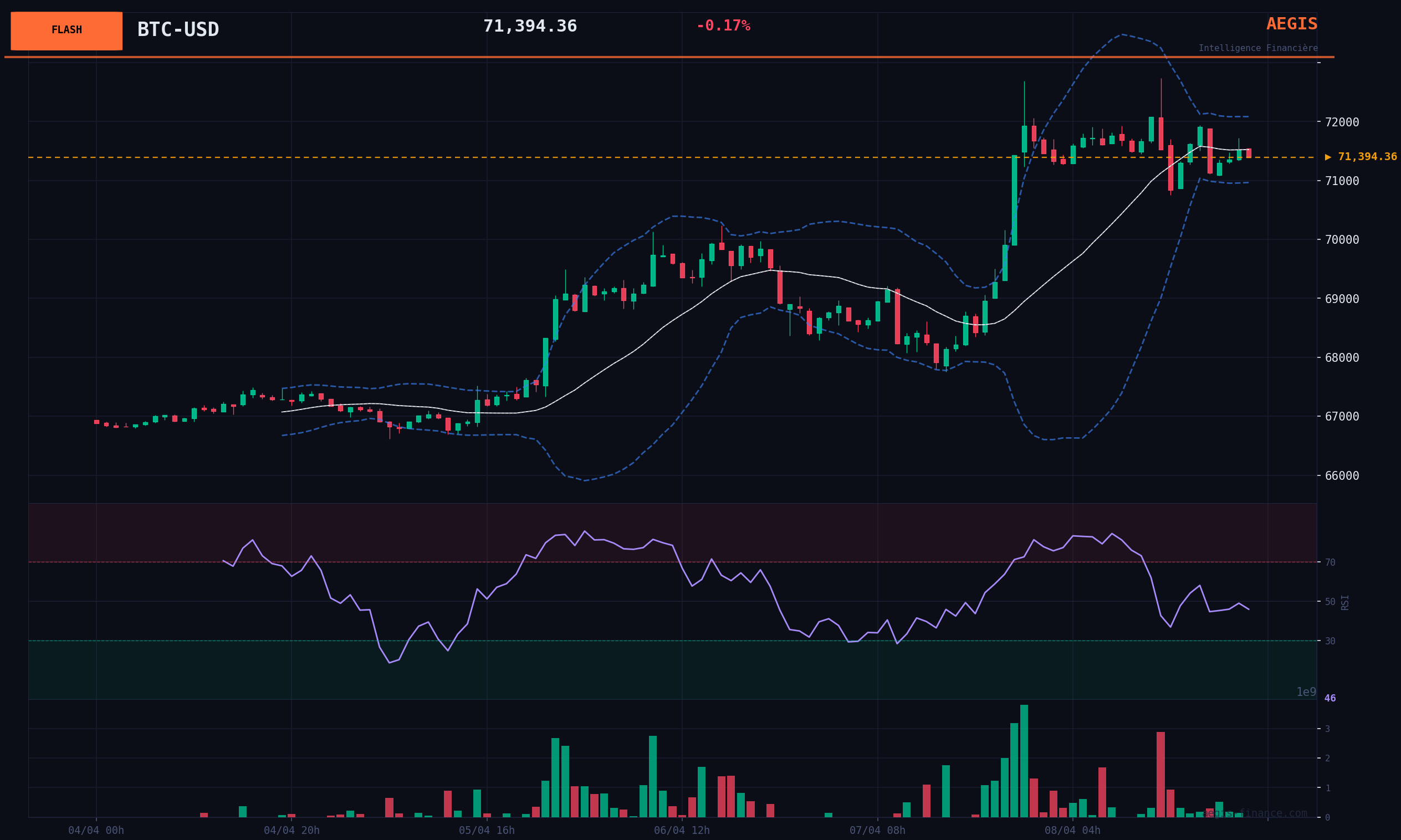Select the 08/04 04h time label
1401x840 pixels.
click(1073, 831)
